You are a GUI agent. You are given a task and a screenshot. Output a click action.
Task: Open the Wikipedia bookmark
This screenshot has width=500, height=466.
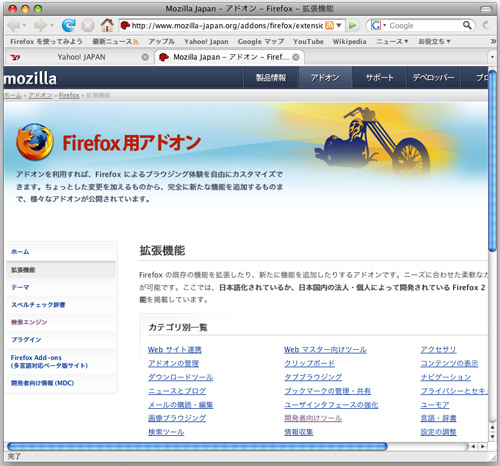[349, 41]
